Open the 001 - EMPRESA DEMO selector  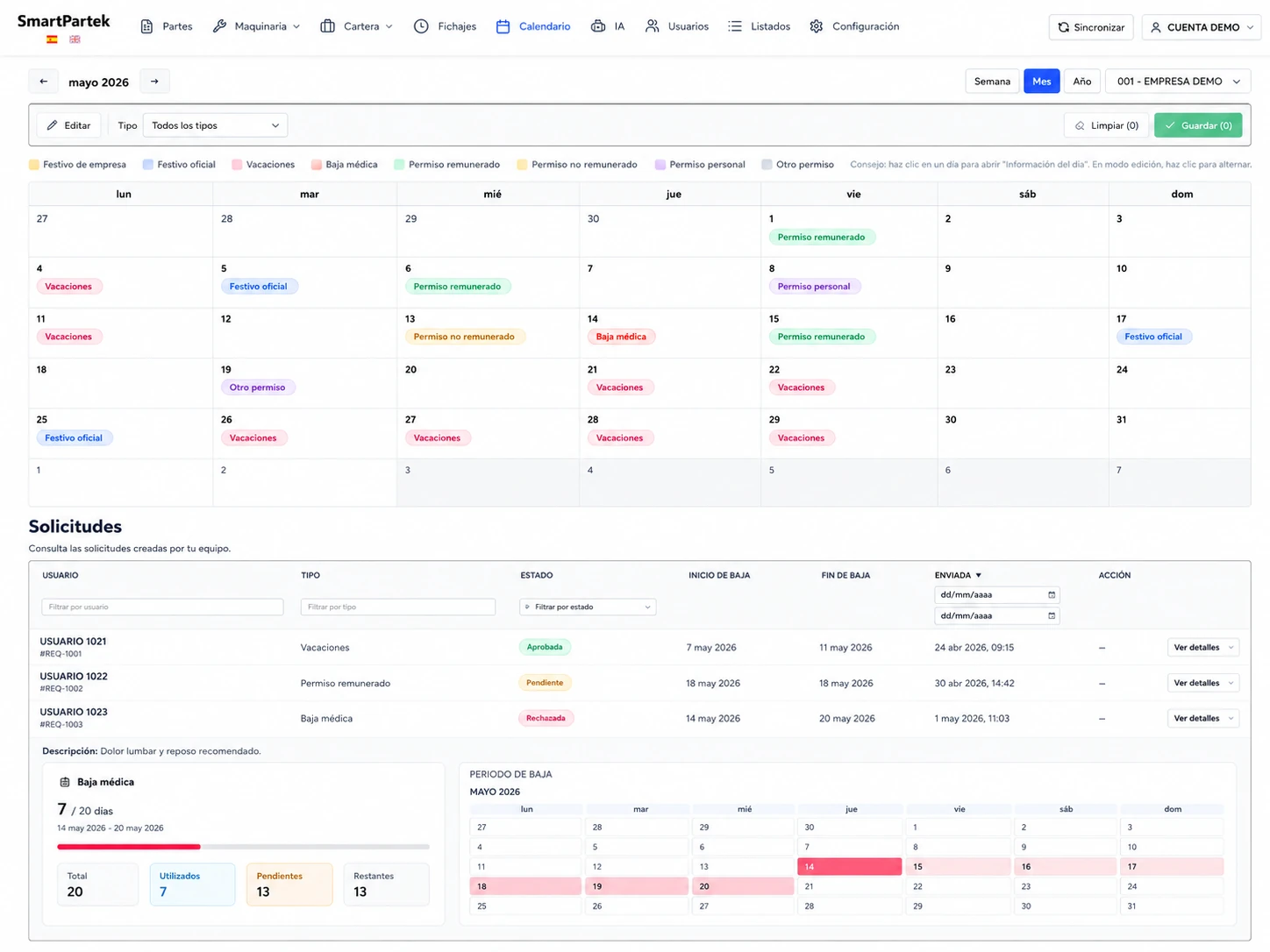click(1178, 82)
